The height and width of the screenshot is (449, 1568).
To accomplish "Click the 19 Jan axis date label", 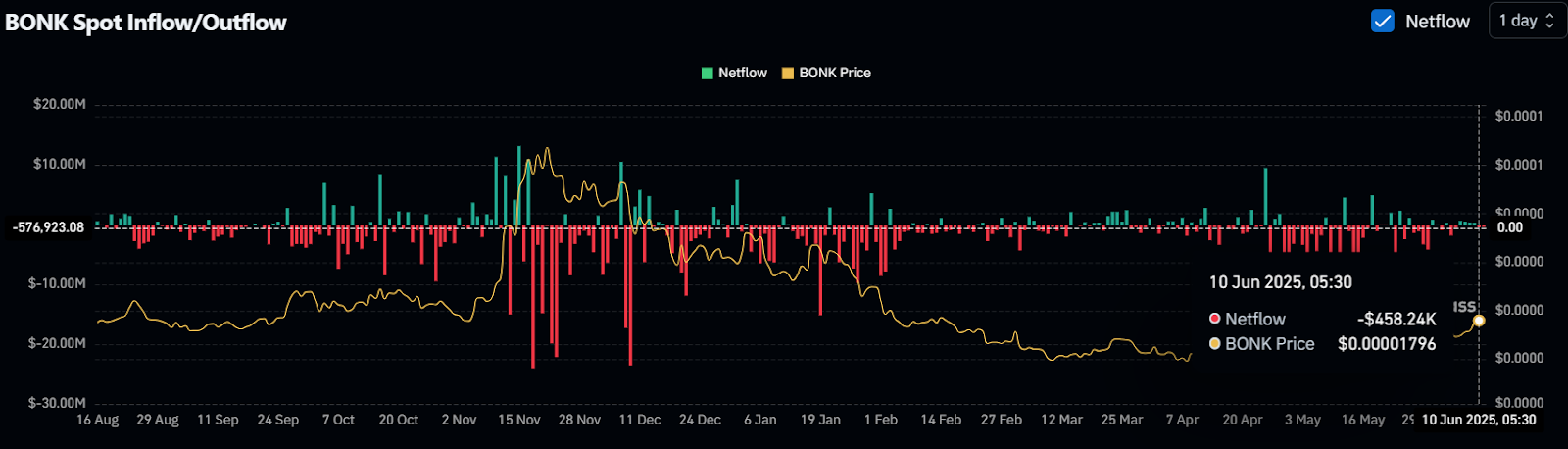I will click(820, 420).
